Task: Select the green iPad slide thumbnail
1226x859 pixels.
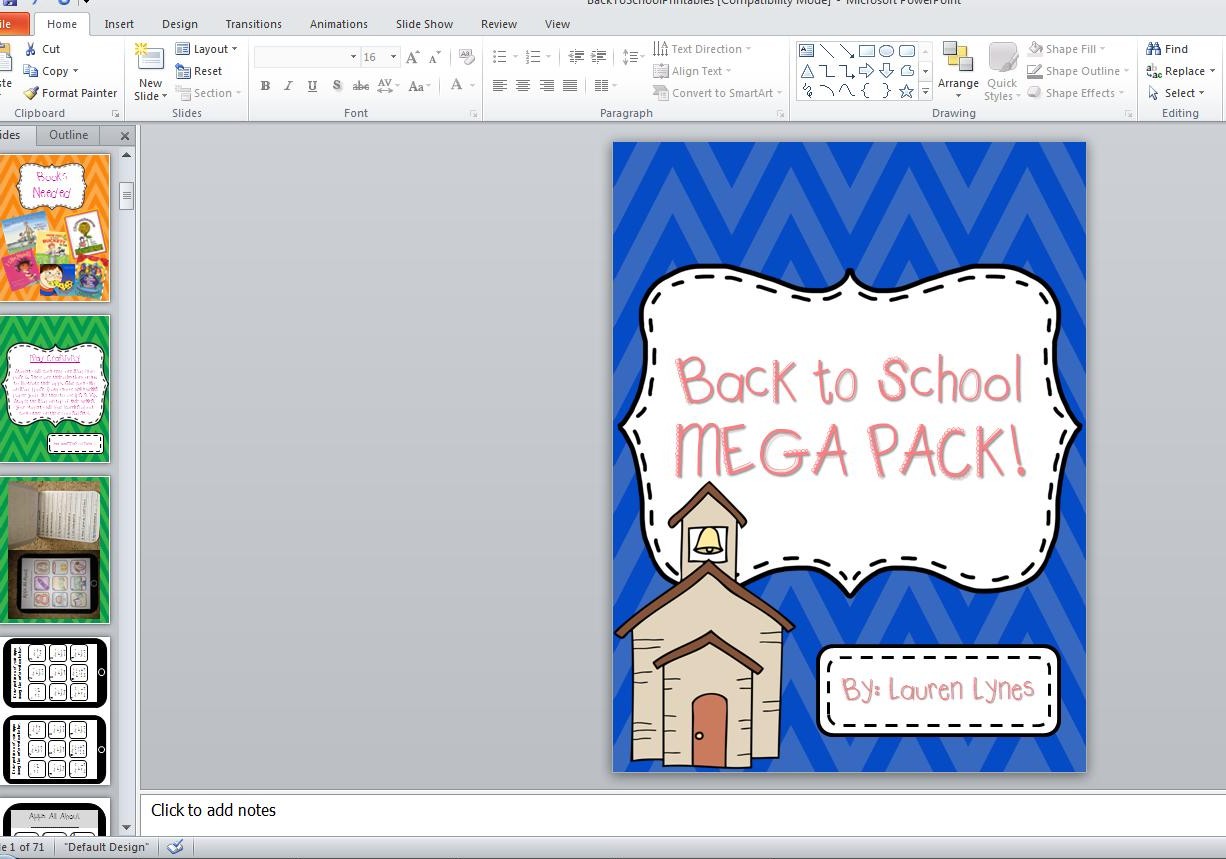Action: tap(57, 549)
